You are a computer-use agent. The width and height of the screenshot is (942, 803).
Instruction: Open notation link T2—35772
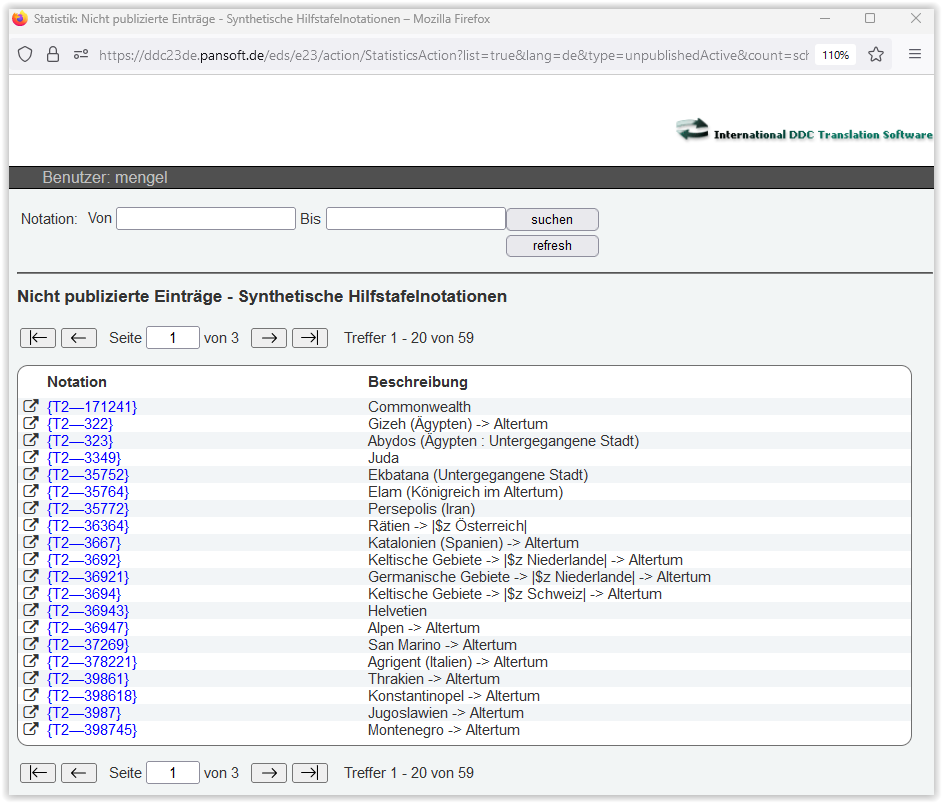(88, 509)
